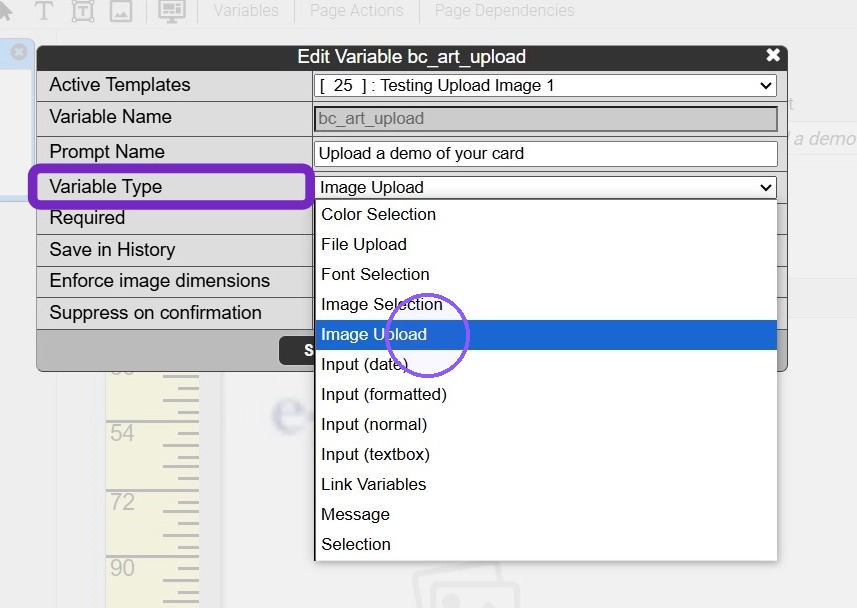Select the image placeholder tool icon
The width and height of the screenshot is (857, 608).
[121, 10]
